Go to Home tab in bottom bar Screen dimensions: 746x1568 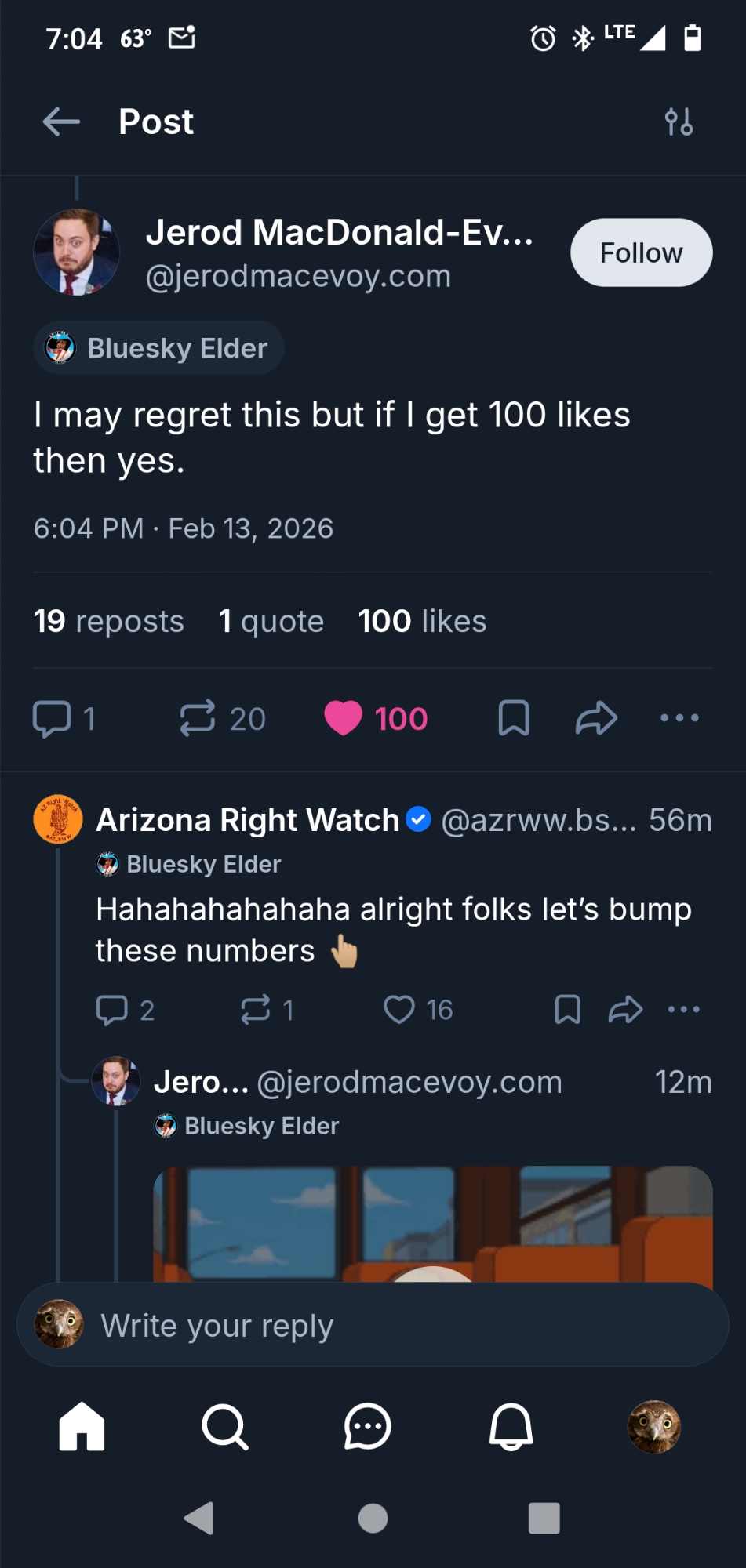coord(82,1427)
